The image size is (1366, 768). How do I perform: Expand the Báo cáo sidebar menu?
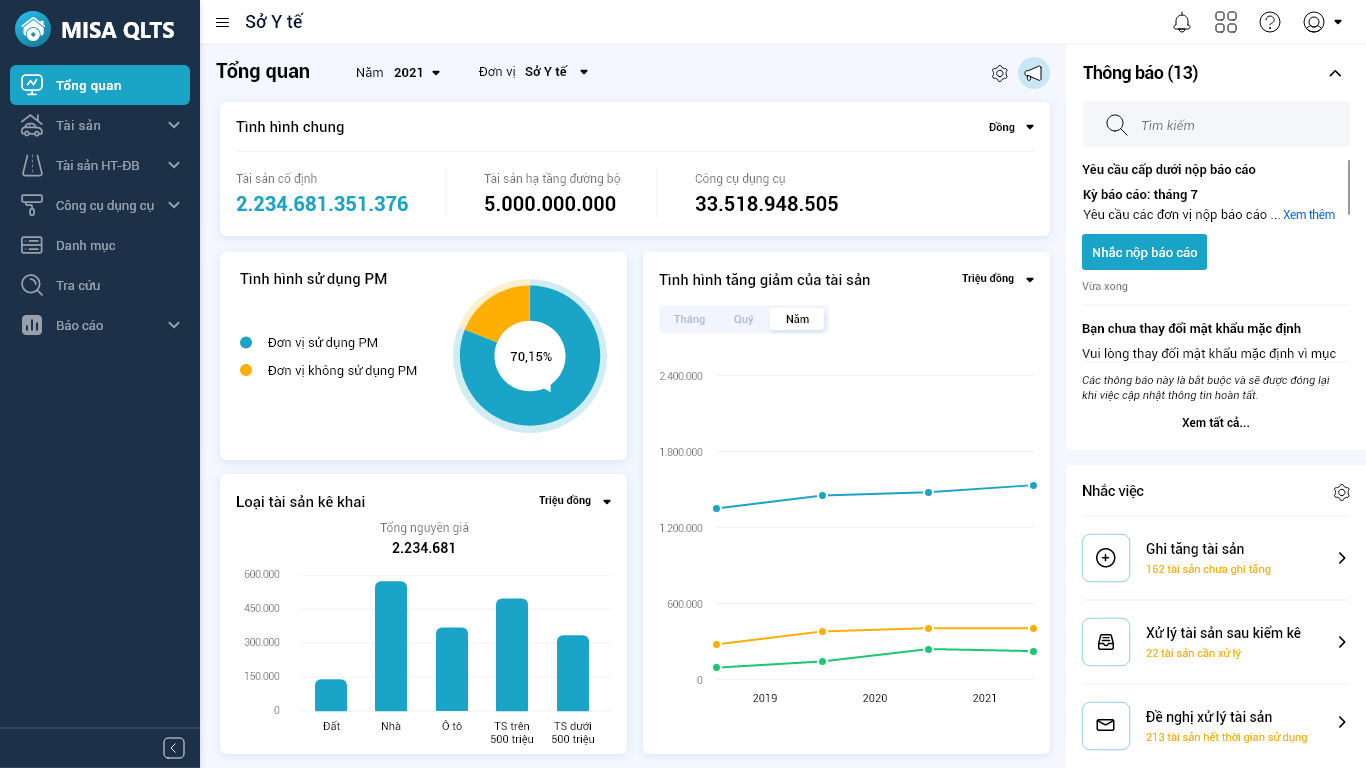(100, 325)
